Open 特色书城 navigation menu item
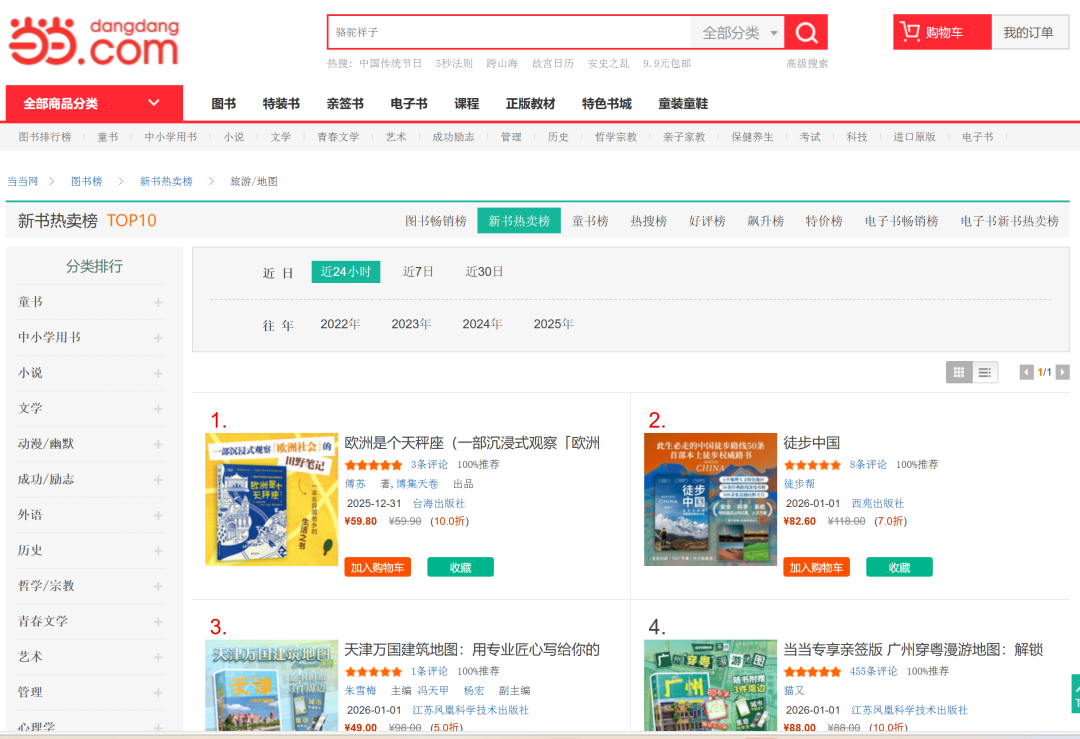 [607, 103]
